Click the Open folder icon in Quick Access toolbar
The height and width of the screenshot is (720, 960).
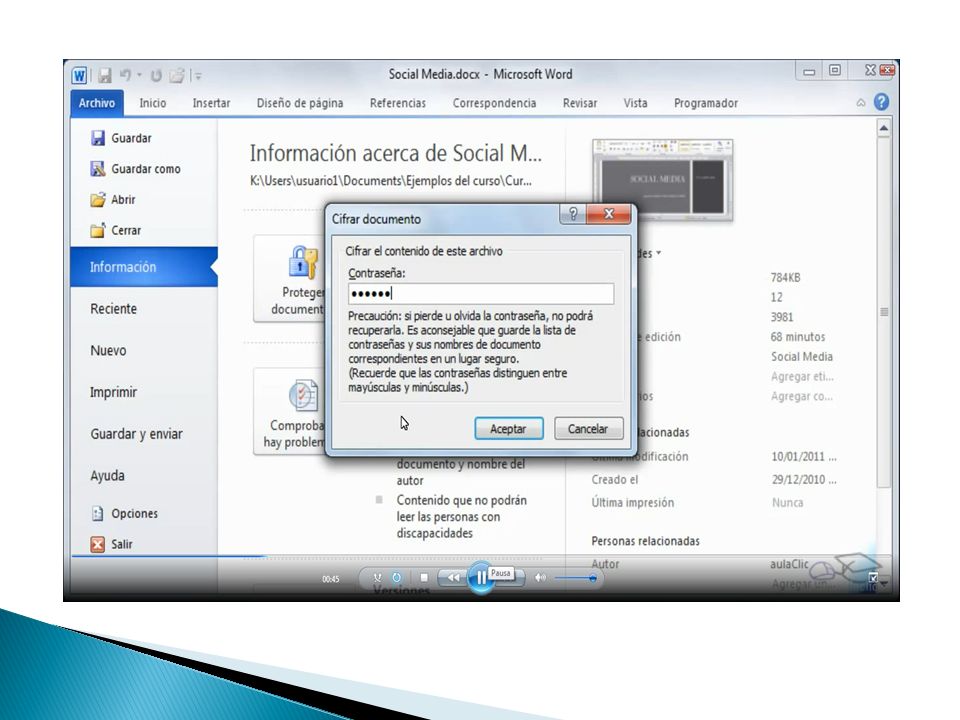point(176,75)
